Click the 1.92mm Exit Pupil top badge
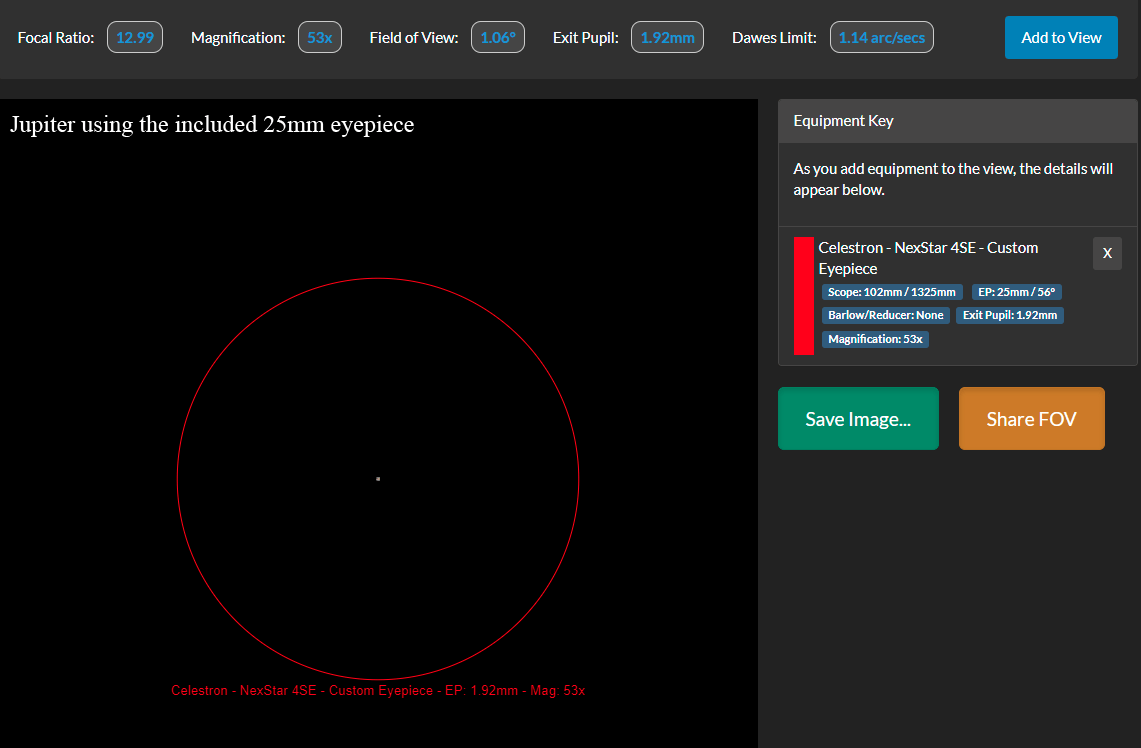Image resolution: width=1141 pixels, height=748 pixels. pyautogui.click(x=667, y=38)
